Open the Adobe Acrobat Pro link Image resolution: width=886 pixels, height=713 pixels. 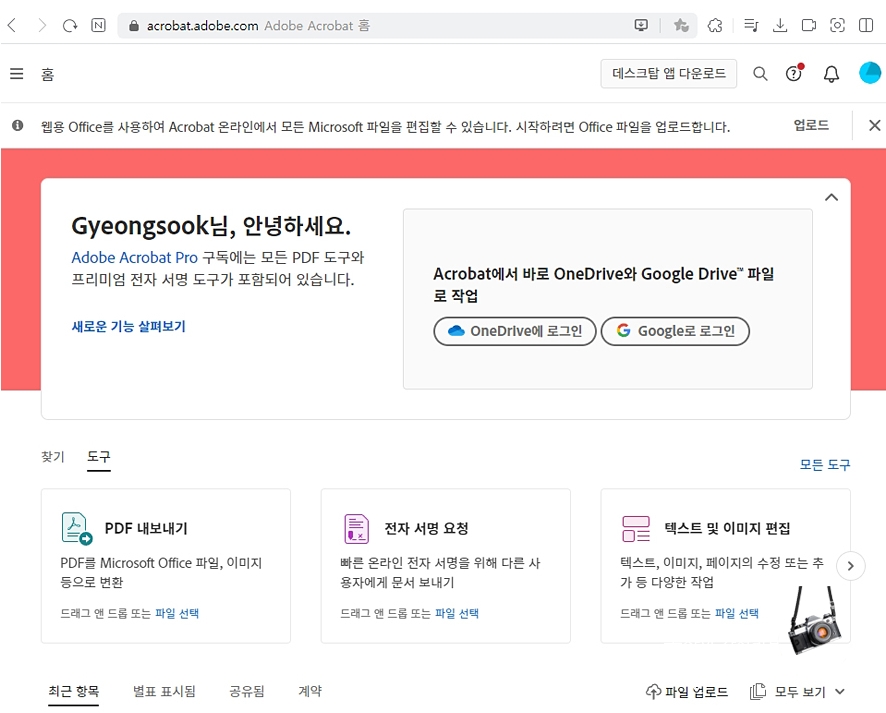pos(134,258)
